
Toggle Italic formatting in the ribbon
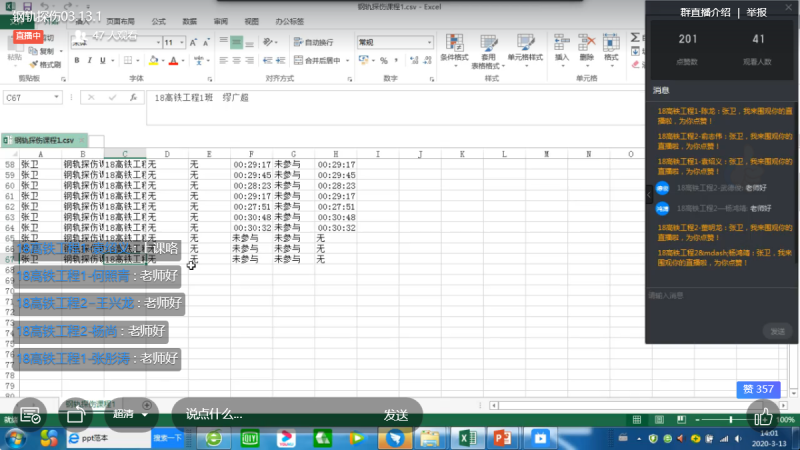[89, 60]
